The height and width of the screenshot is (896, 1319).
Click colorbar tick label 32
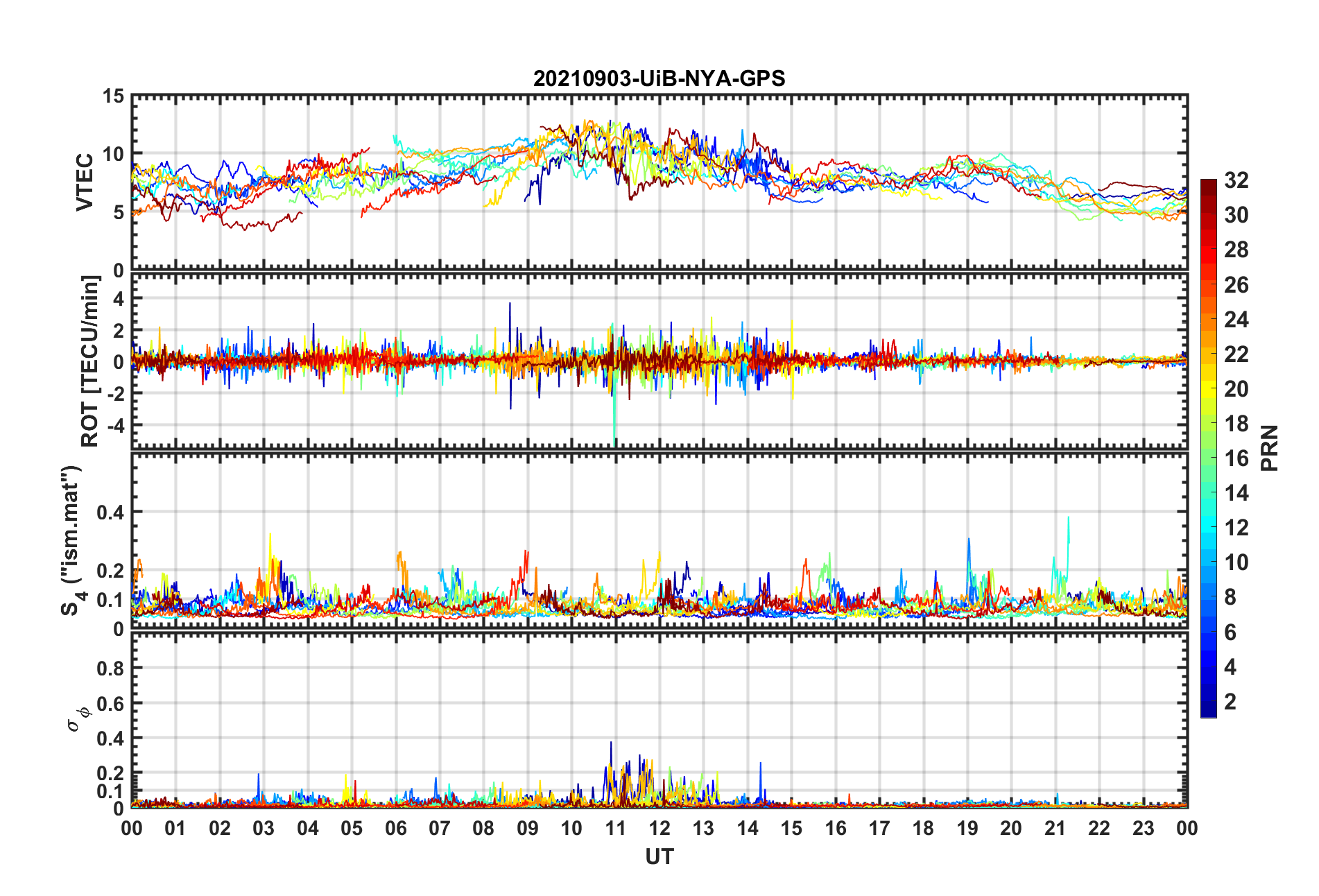point(1236,180)
